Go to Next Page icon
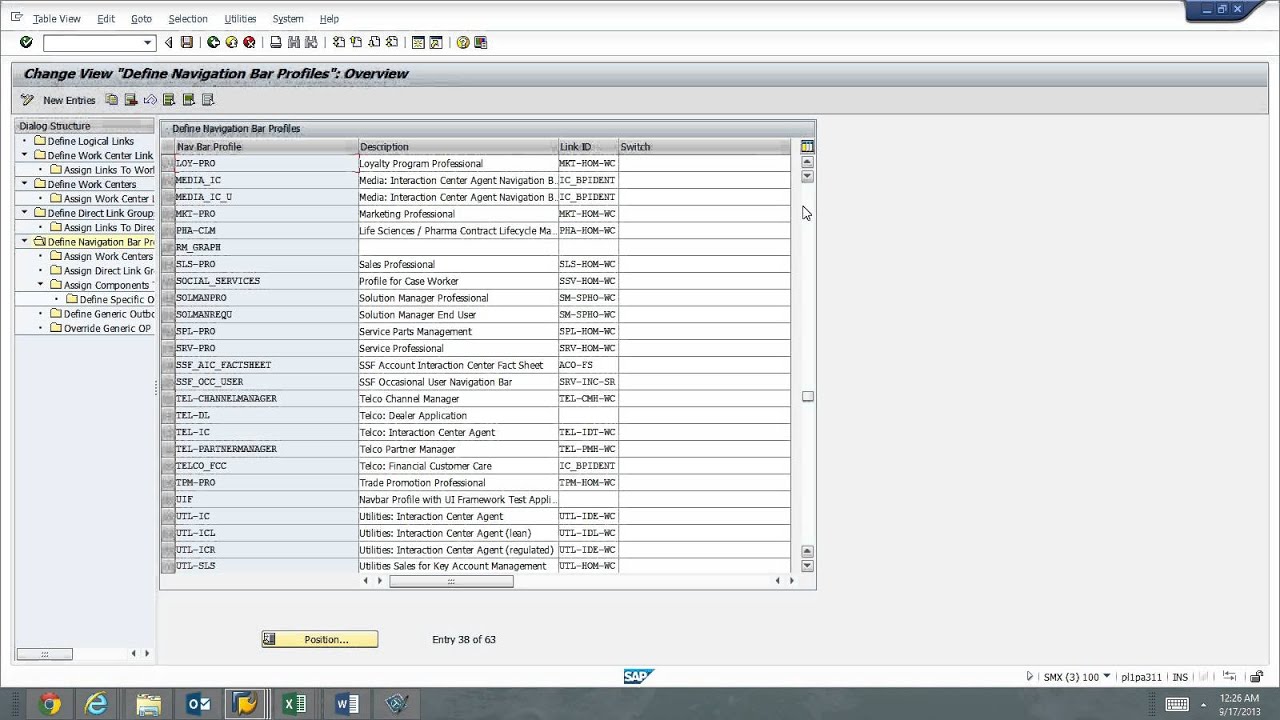The height and width of the screenshot is (720, 1280). [374, 42]
